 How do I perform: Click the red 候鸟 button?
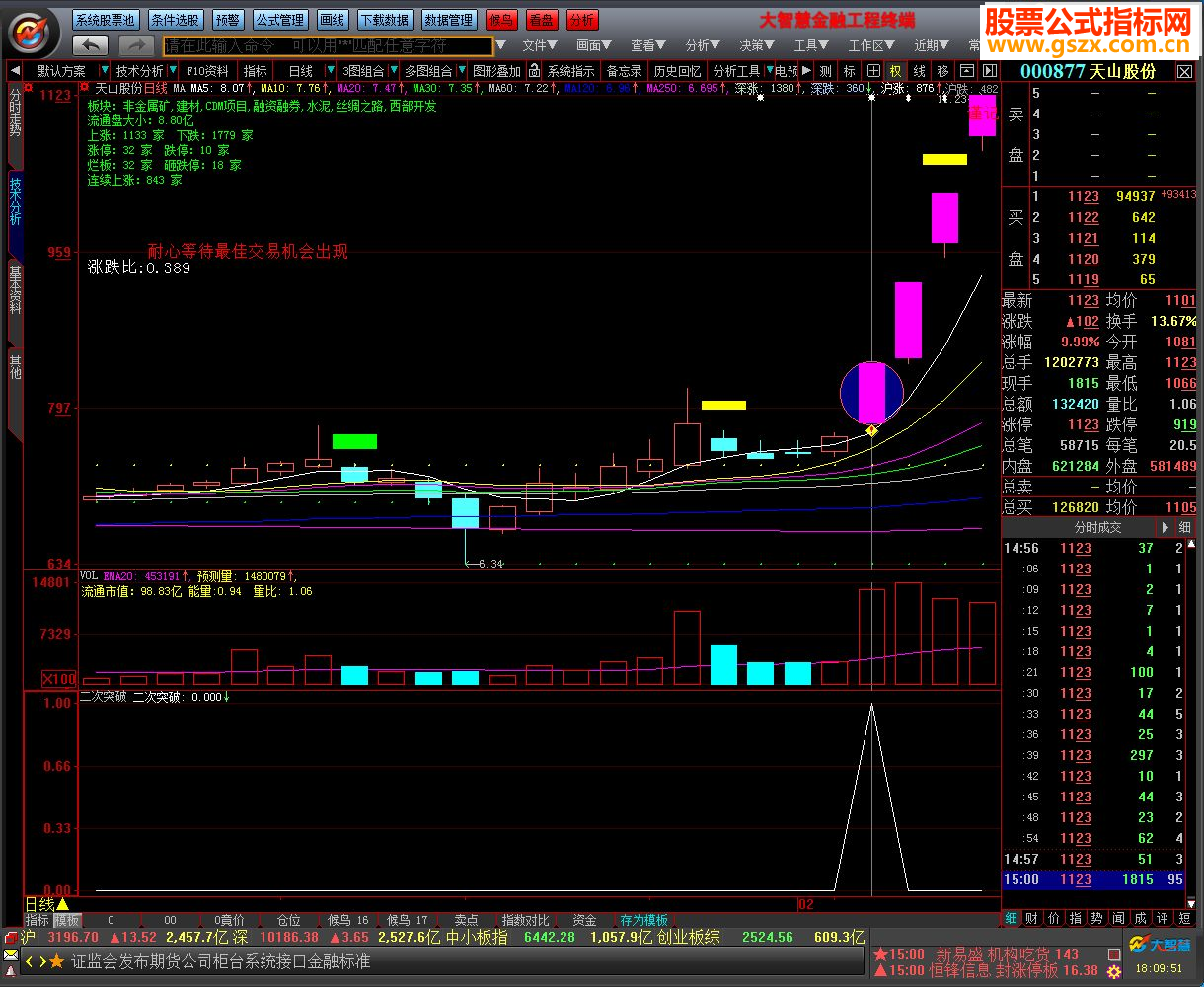click(501, 20)
